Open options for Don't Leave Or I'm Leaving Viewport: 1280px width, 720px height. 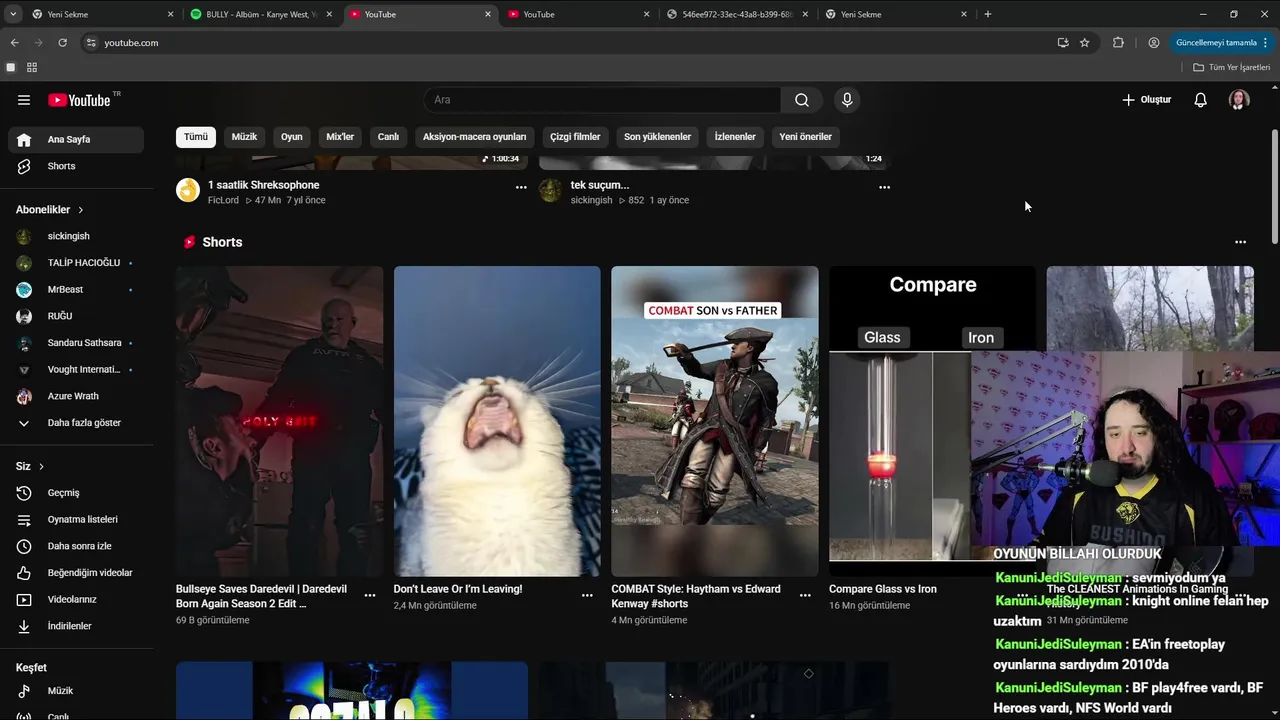587,595
